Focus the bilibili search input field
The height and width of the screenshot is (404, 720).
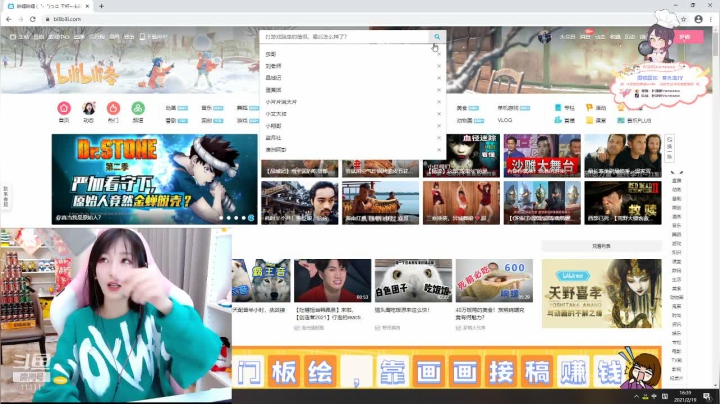tap(344, 37)
